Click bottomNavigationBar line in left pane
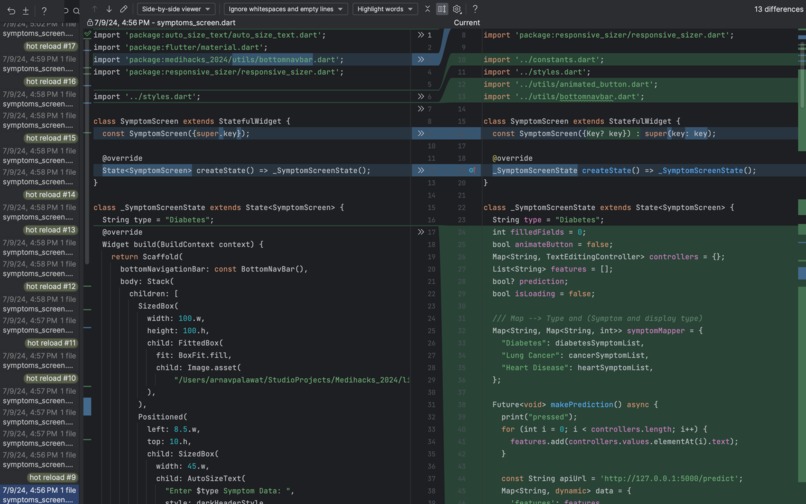806x504 pixels. (x=214, y=269)
